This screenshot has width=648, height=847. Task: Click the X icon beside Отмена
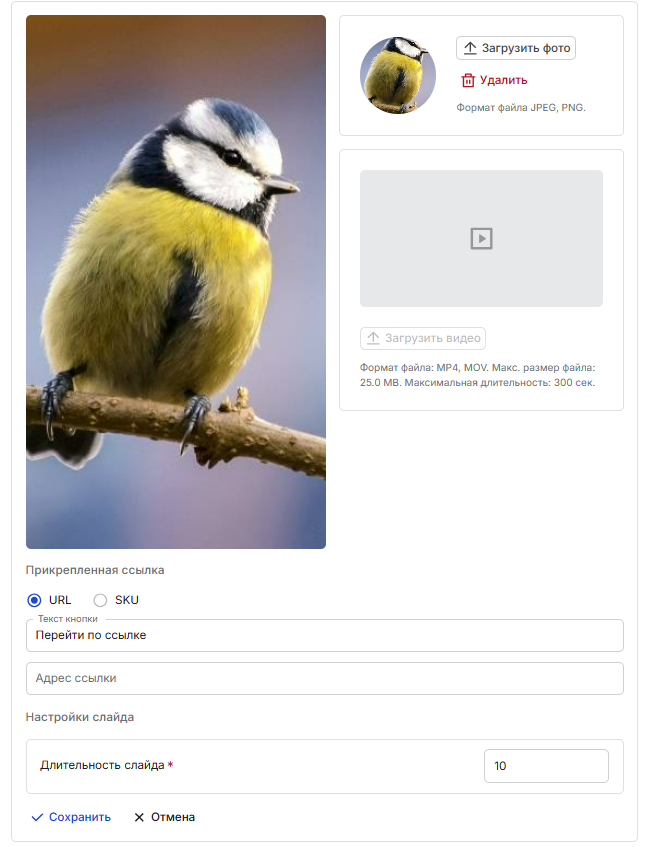(x=139, y=817)
